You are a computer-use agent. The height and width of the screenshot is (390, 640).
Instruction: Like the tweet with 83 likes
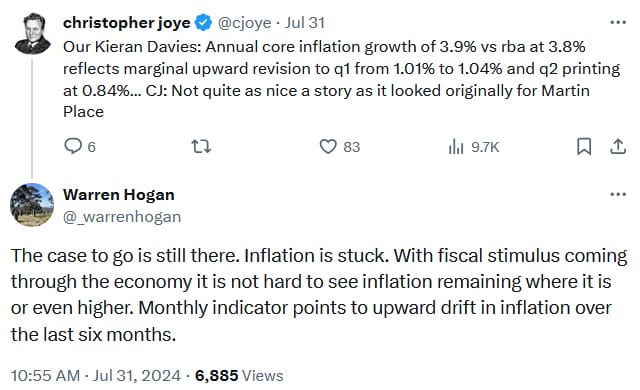pos(339,146)
